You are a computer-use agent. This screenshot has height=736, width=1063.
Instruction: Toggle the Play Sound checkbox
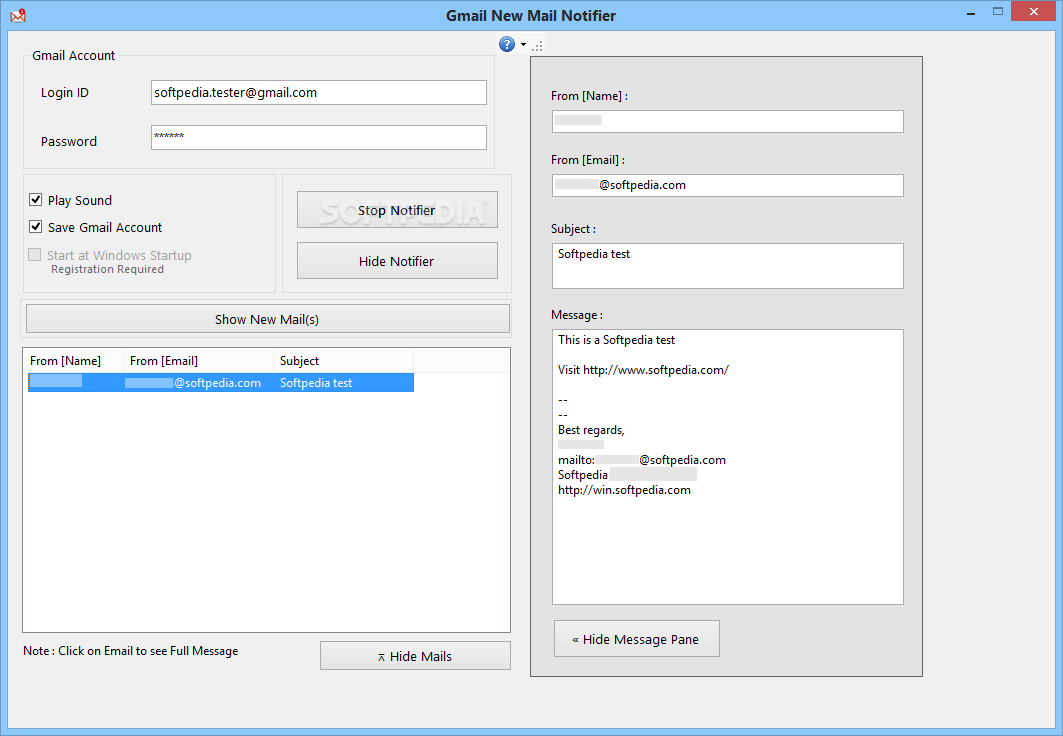(35, 200)
